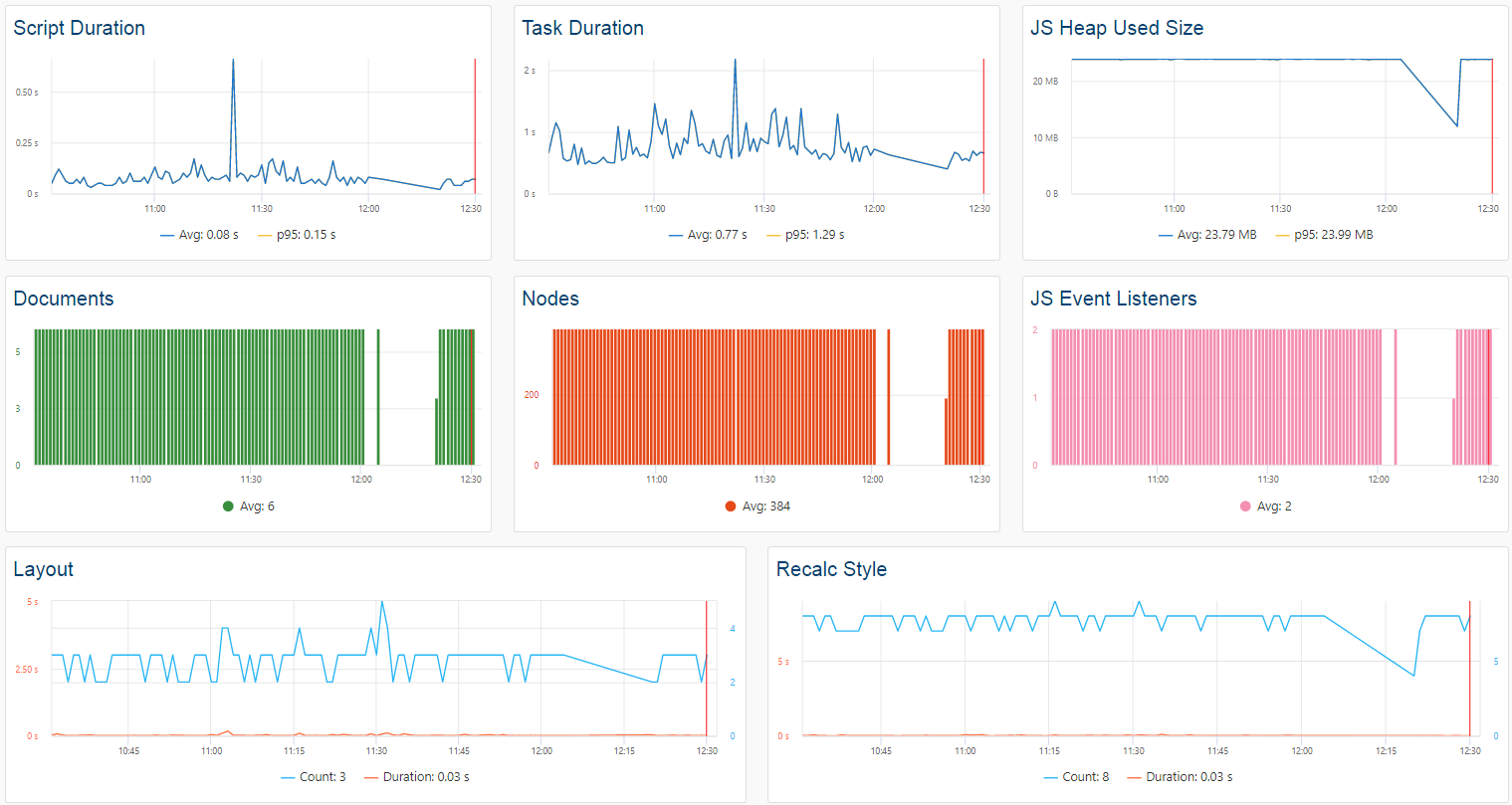
Task: Click the Recalc Style panel heading
Action: [x=831, y=569]
